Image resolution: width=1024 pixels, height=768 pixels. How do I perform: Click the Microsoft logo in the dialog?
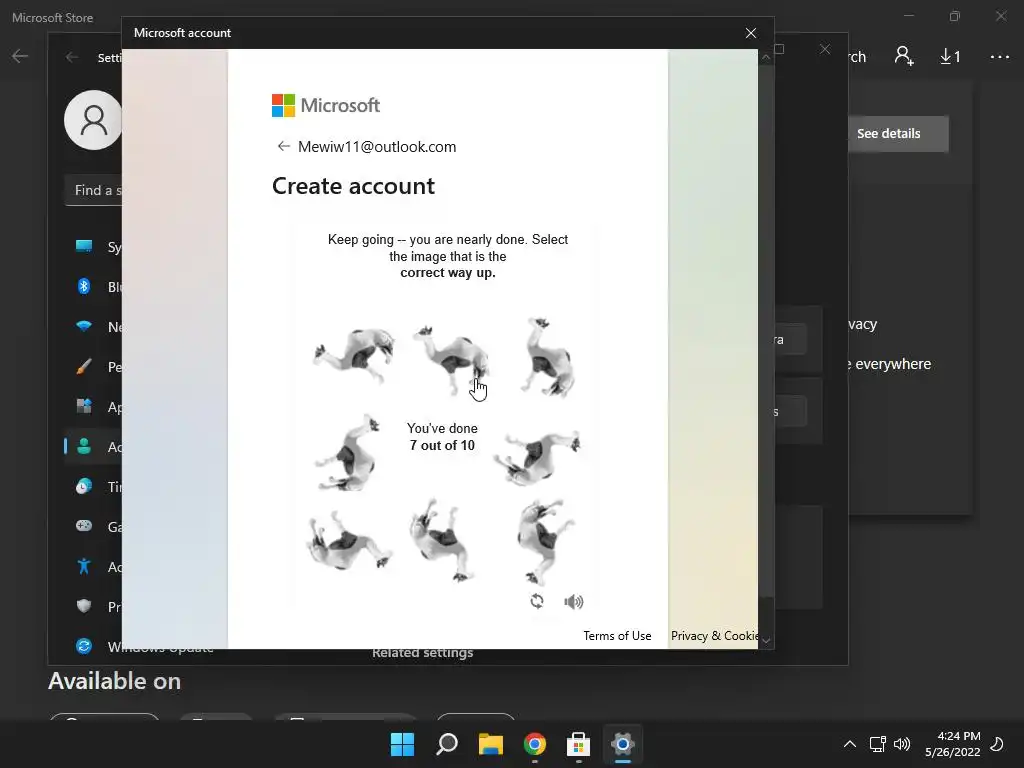click(x=325, y=105)
